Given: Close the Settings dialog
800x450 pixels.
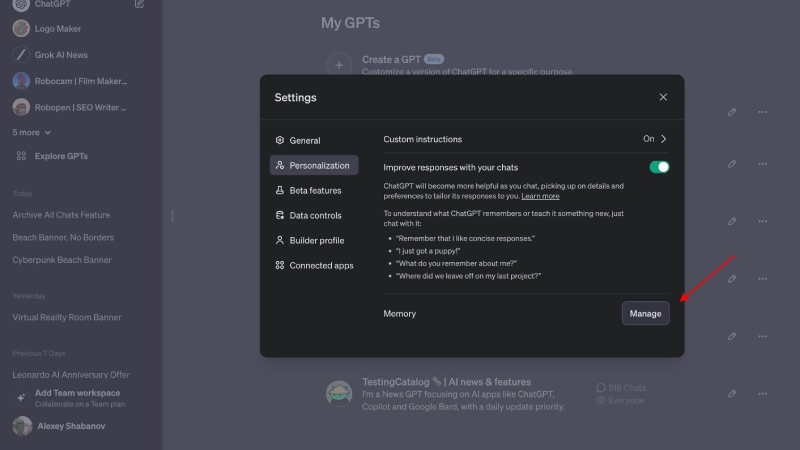Looking at the screenshot, I should 663,97.
